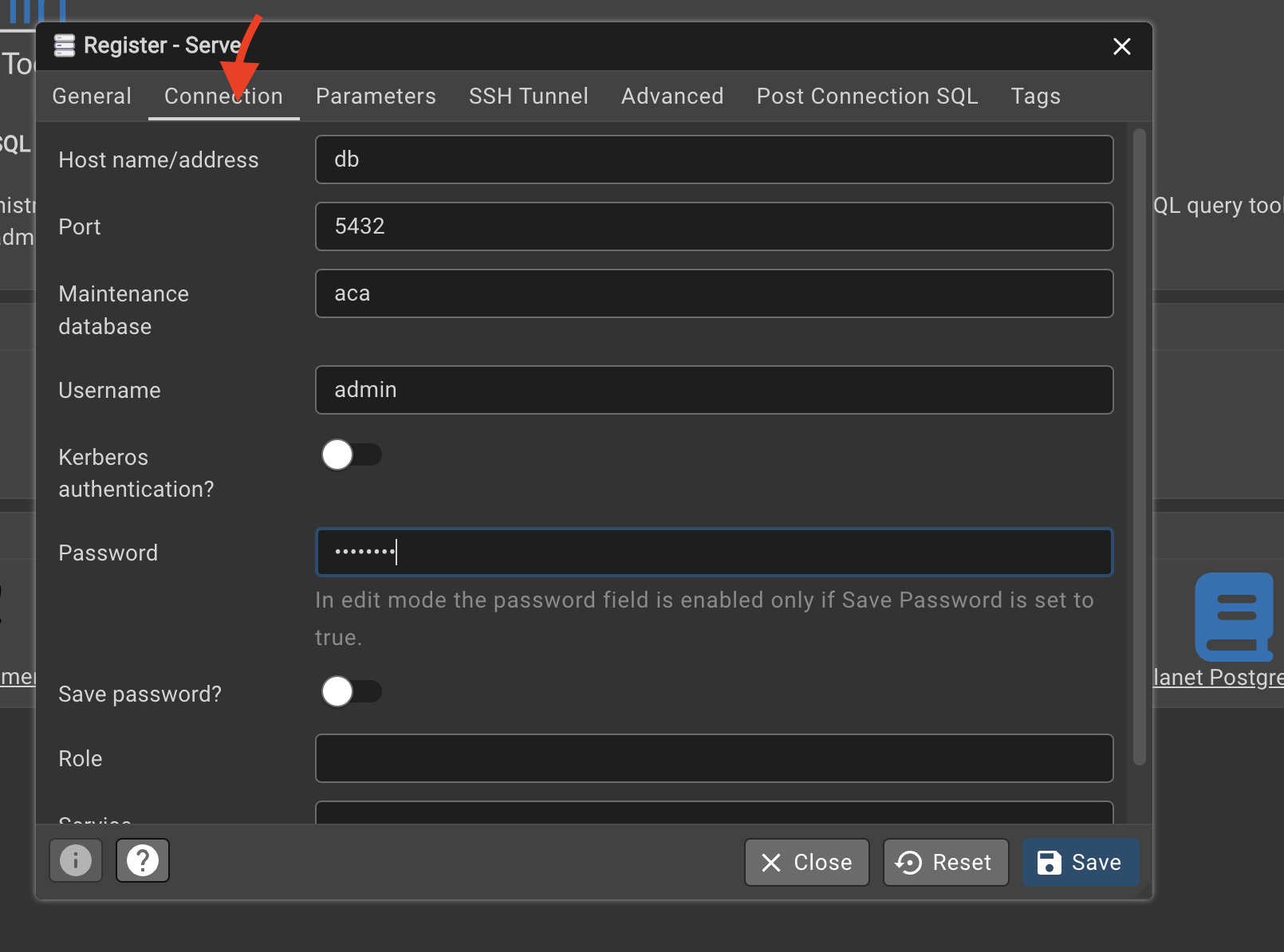
Task: Open Post Connection SQL tab
Action: [x=867, y=96]
